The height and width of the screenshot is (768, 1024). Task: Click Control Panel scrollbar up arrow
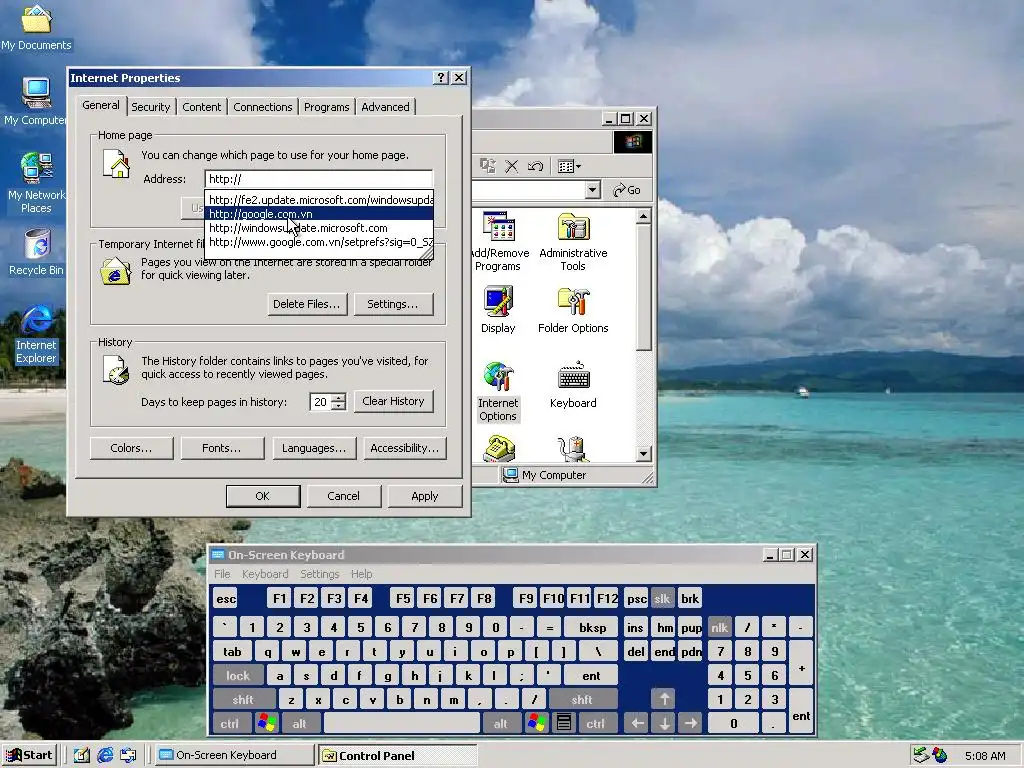point(644,216)
